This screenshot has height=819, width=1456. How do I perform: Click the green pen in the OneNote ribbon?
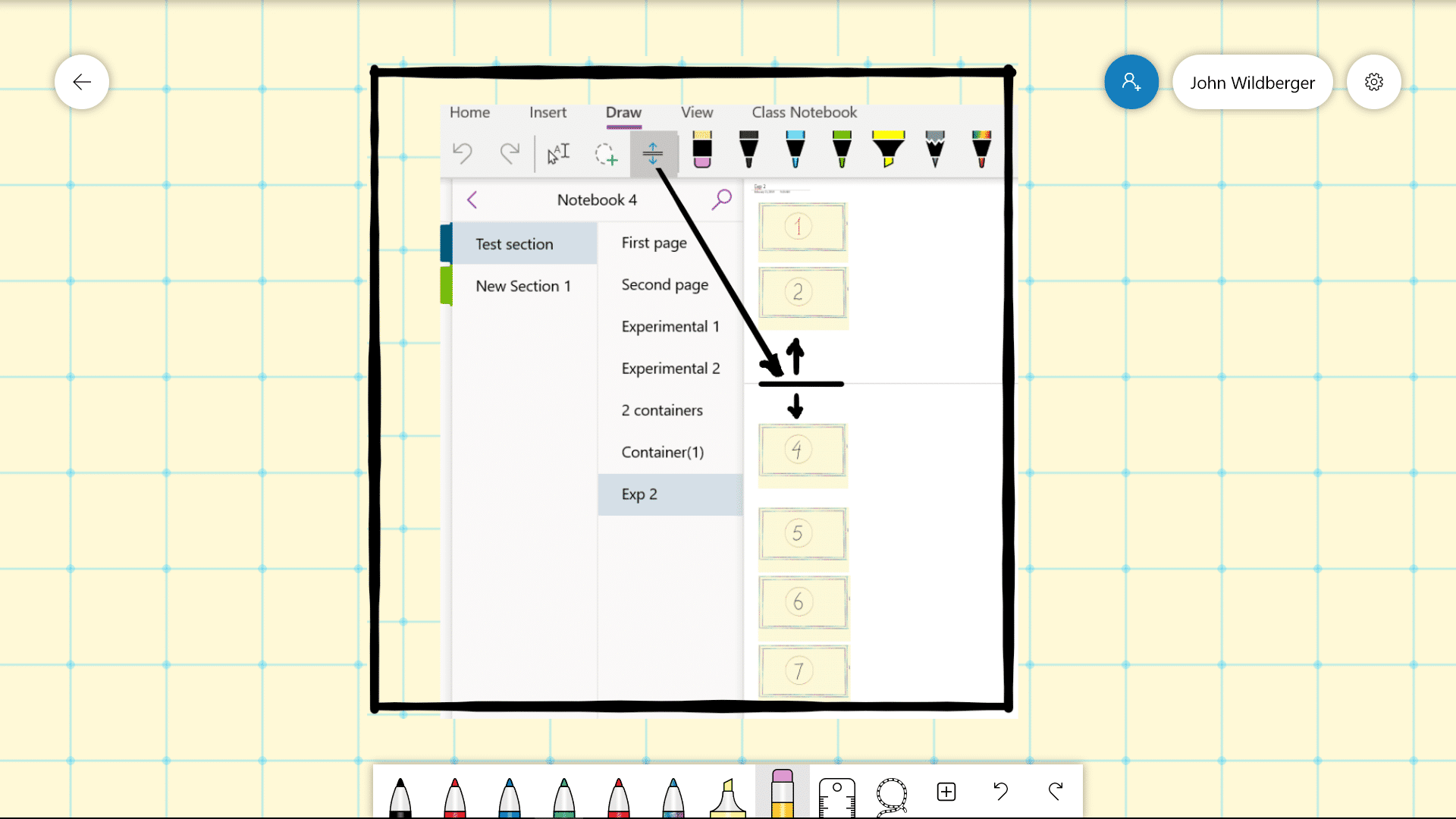click(x=842, y=149)
